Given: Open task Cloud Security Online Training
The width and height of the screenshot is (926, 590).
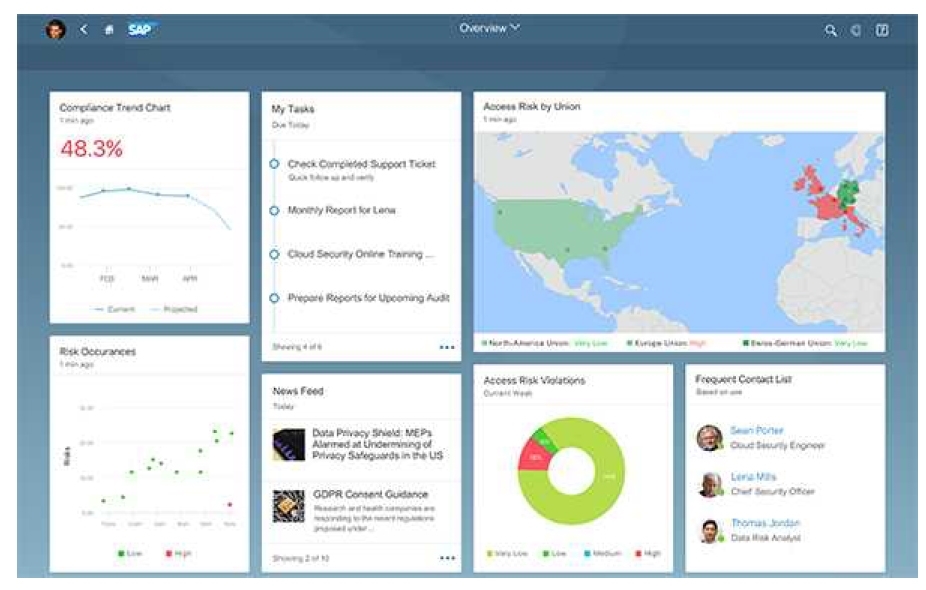Looking at the screenshot, I should click(360, 255).
